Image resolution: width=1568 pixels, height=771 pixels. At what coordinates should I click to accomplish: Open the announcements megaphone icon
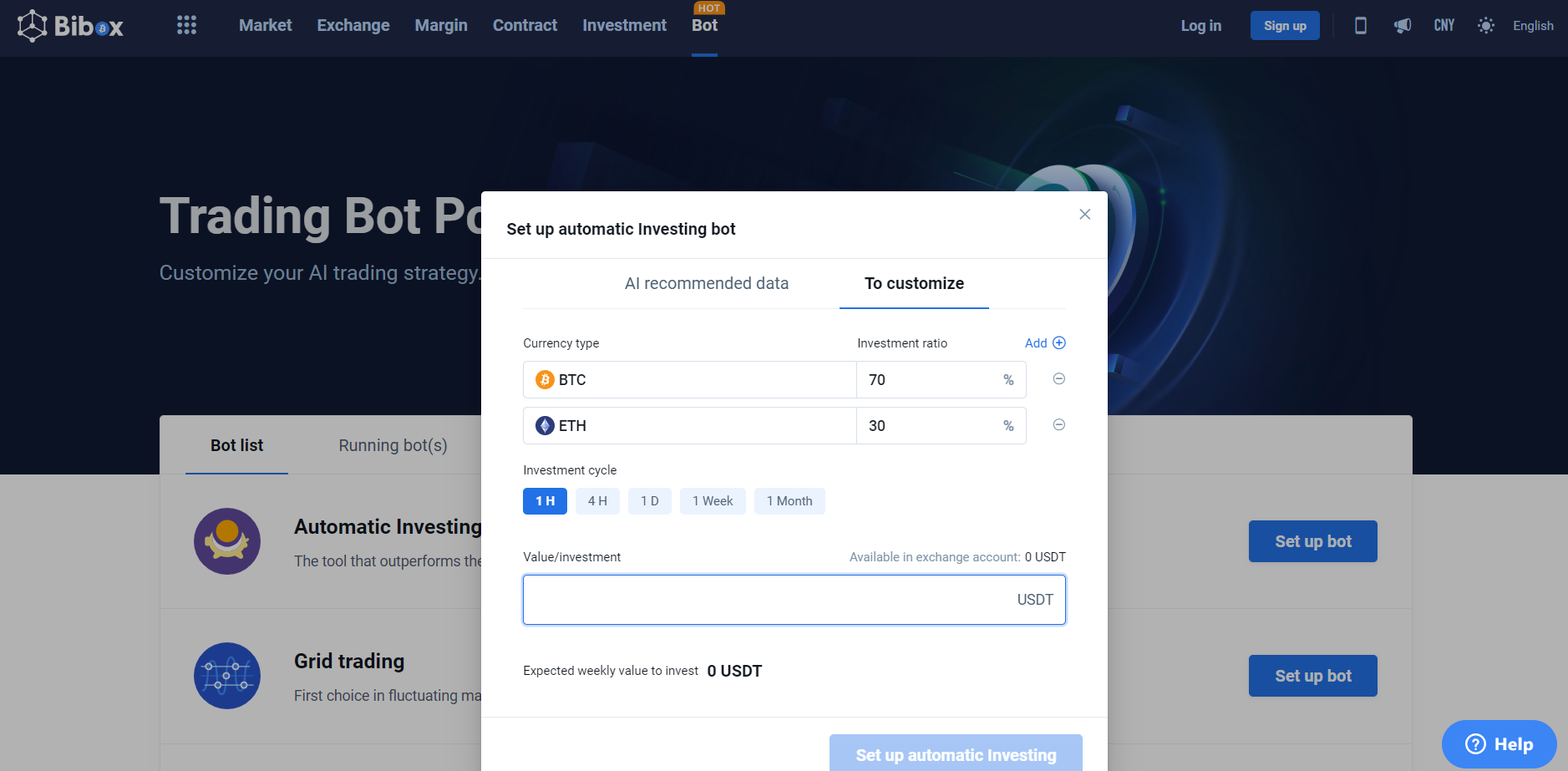click(1402, 26)
